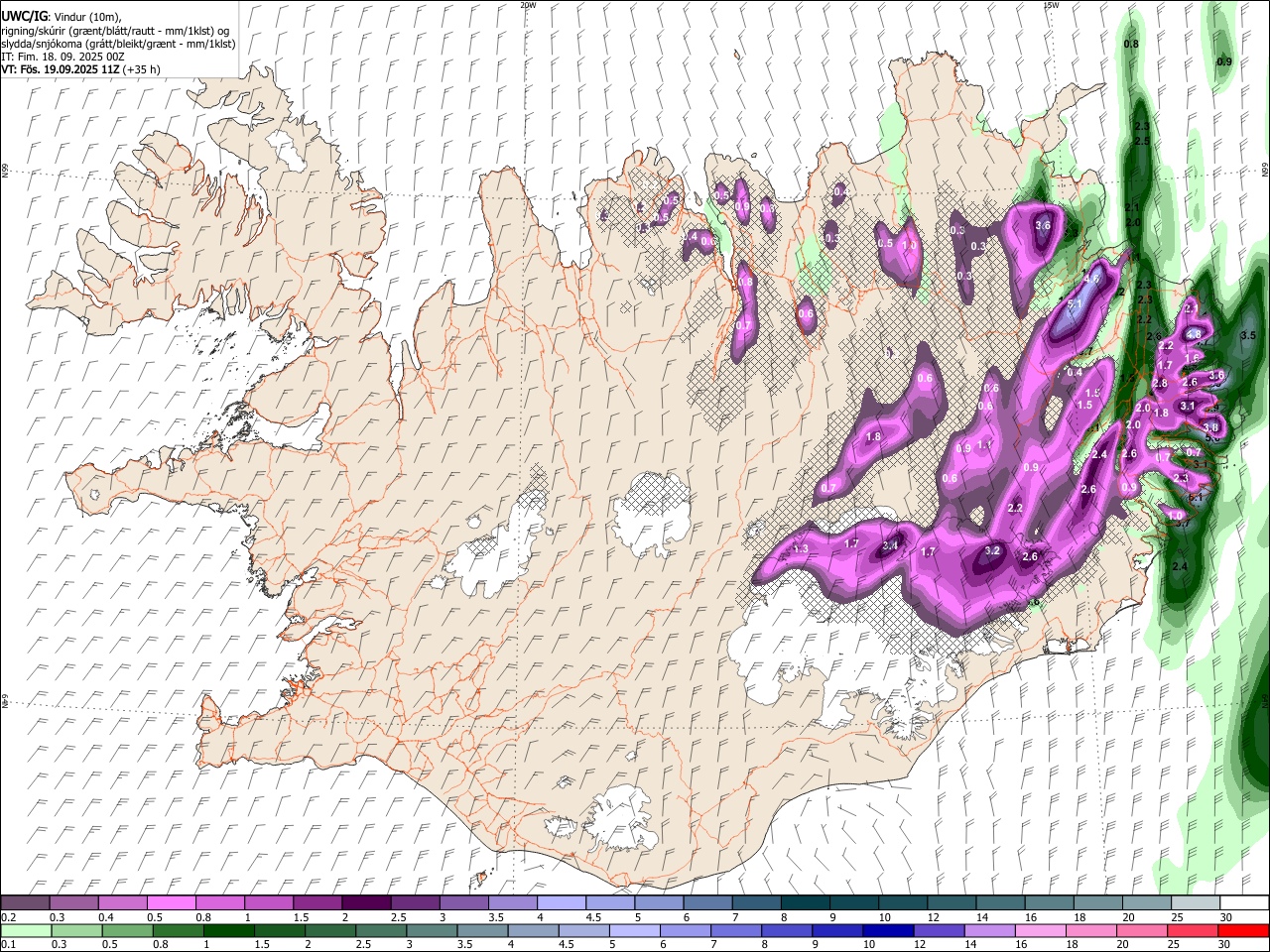Select the "3.4" precipitation value on the map
This screenshot has width=1270, height=952.
click(891, 545)
